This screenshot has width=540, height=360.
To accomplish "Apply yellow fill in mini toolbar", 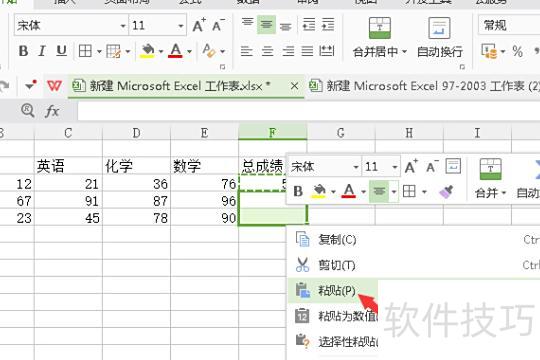I will click(319, 191).
